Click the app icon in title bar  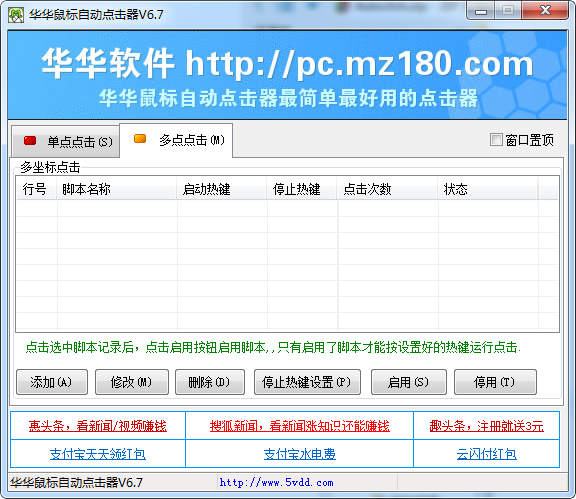coord(15,15)
